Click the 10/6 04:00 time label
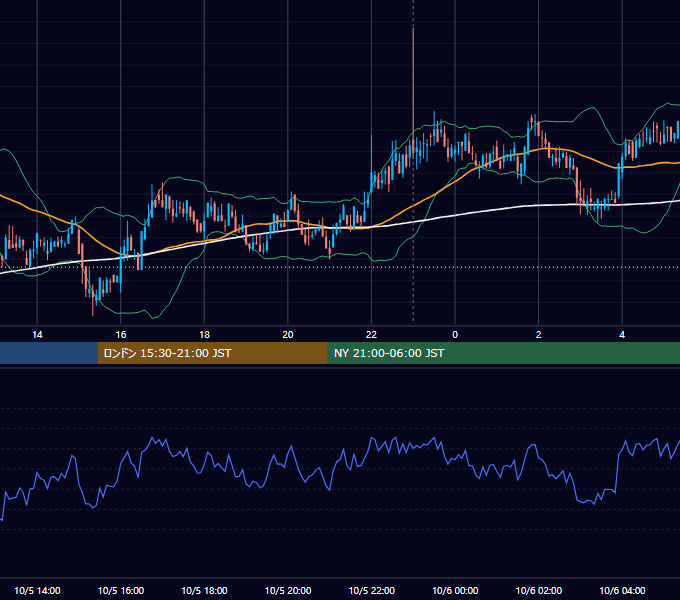Screen dimensions: 680x600 [x=622, y=590]
